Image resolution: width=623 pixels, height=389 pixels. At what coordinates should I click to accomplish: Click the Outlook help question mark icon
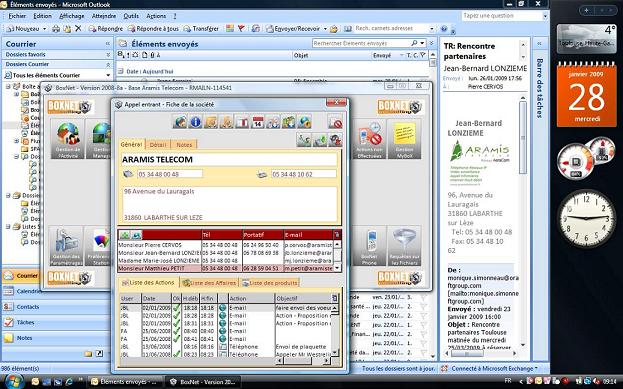pyautogui.click(x=444, y=29)
